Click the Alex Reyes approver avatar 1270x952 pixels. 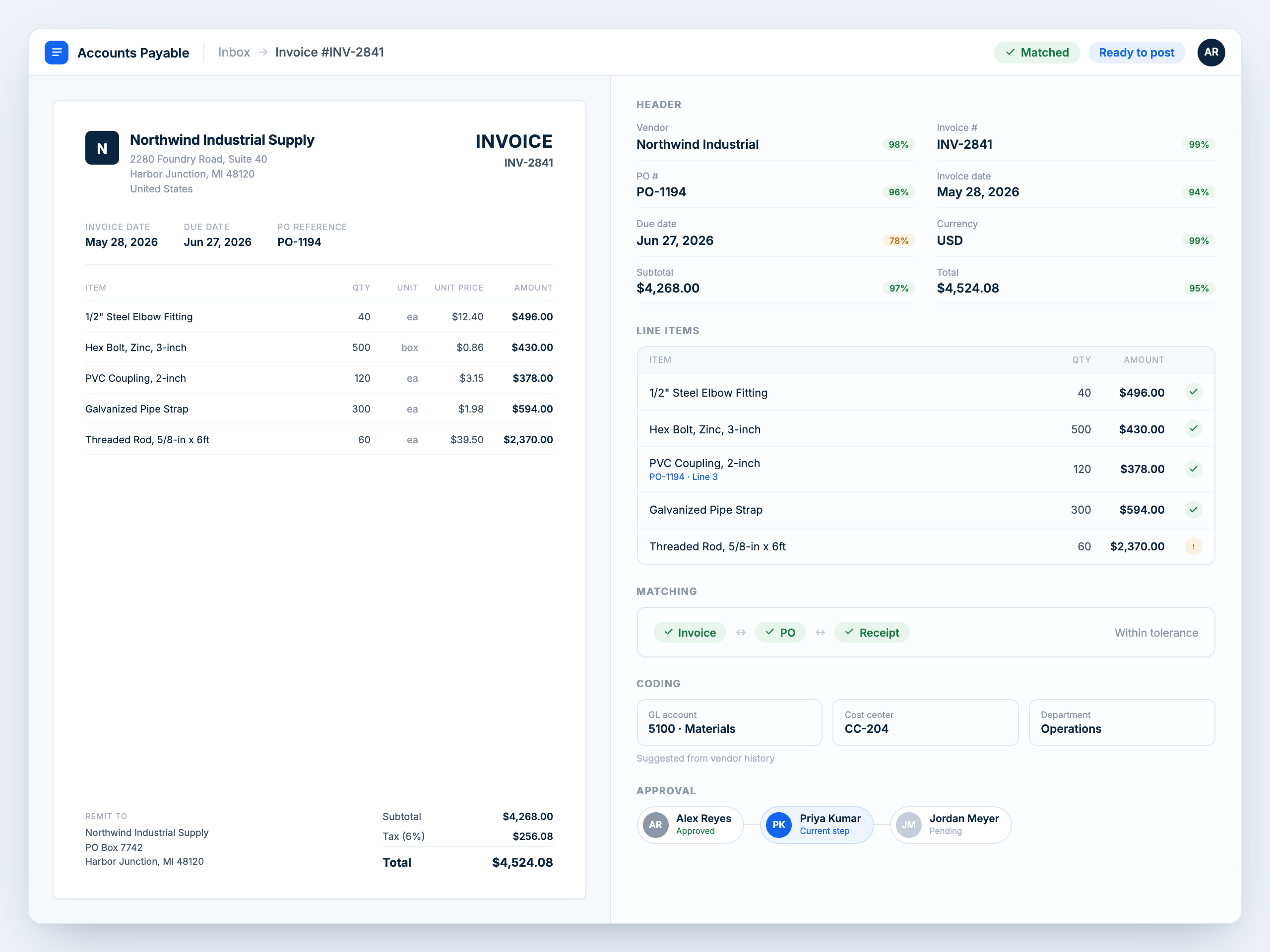point(655,825)
